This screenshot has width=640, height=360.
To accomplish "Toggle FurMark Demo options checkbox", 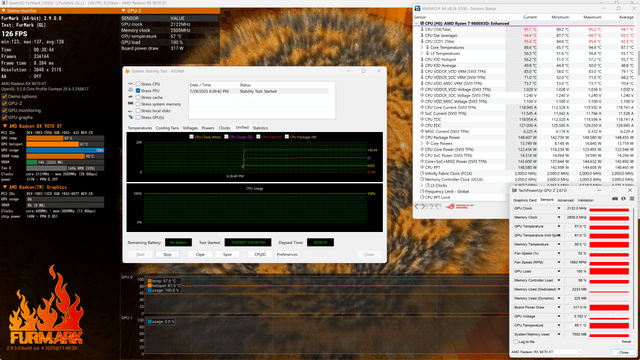I will pos(4,96).
